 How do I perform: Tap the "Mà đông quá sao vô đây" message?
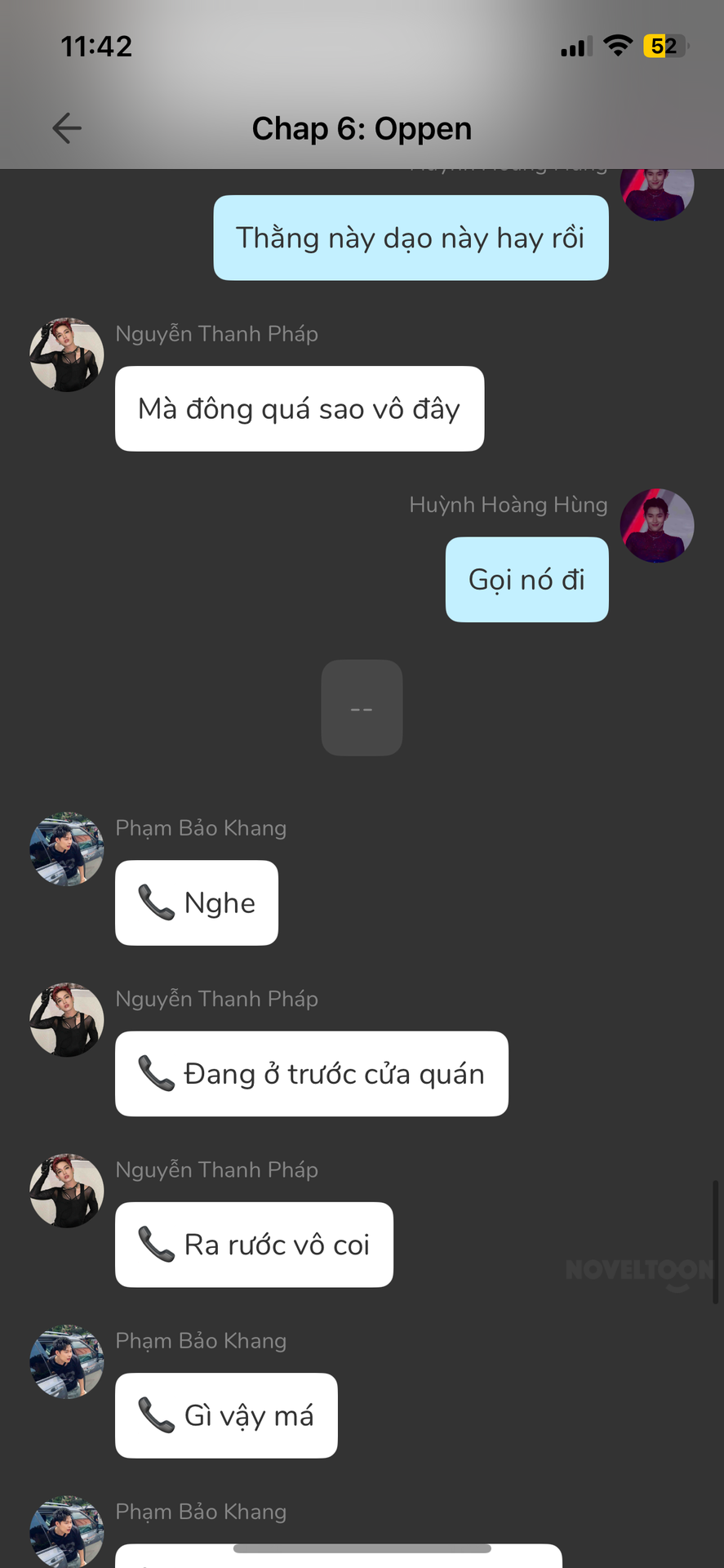[300, 408]
